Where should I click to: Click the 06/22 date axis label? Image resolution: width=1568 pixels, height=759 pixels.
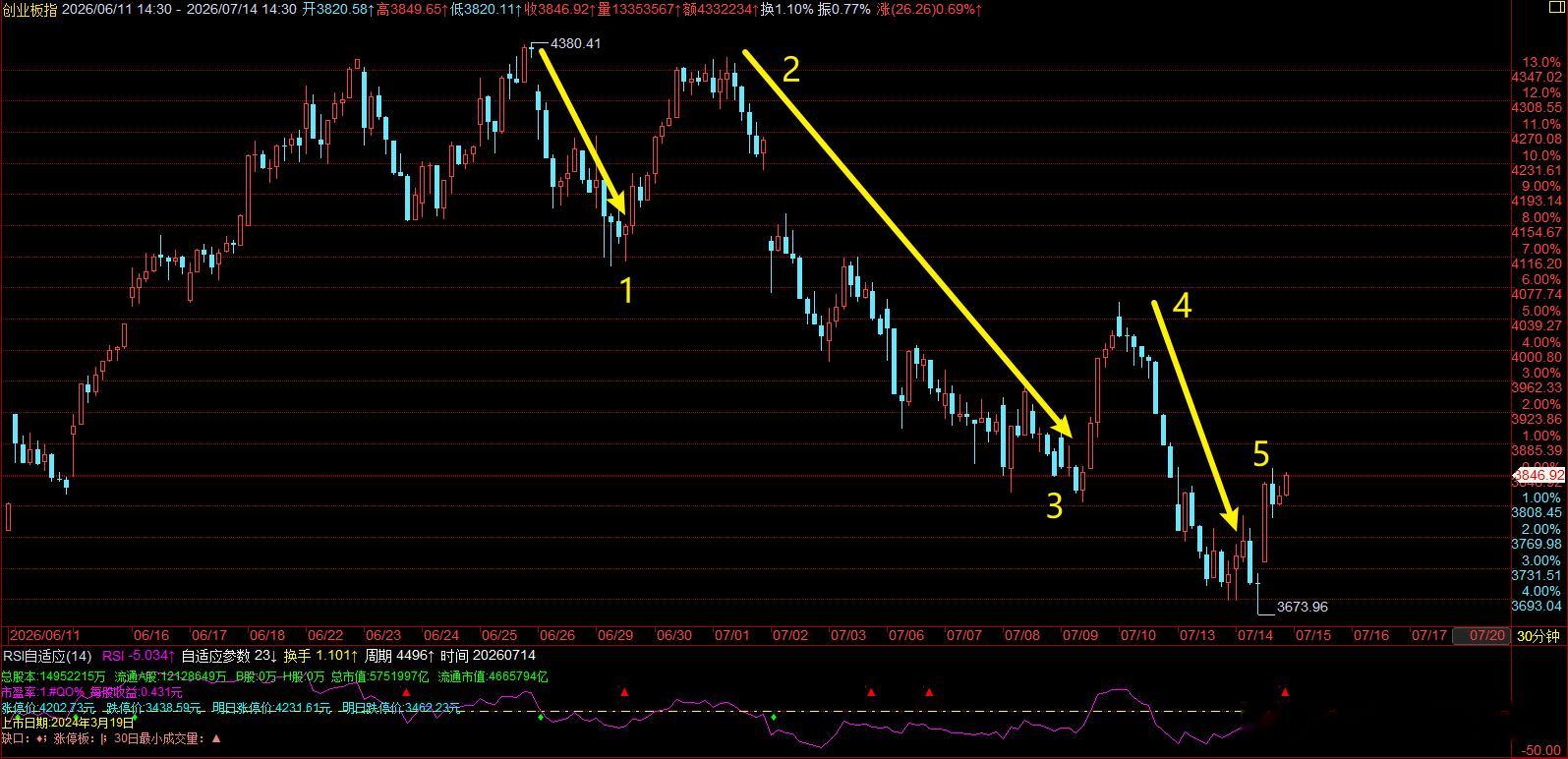[325, 636]
